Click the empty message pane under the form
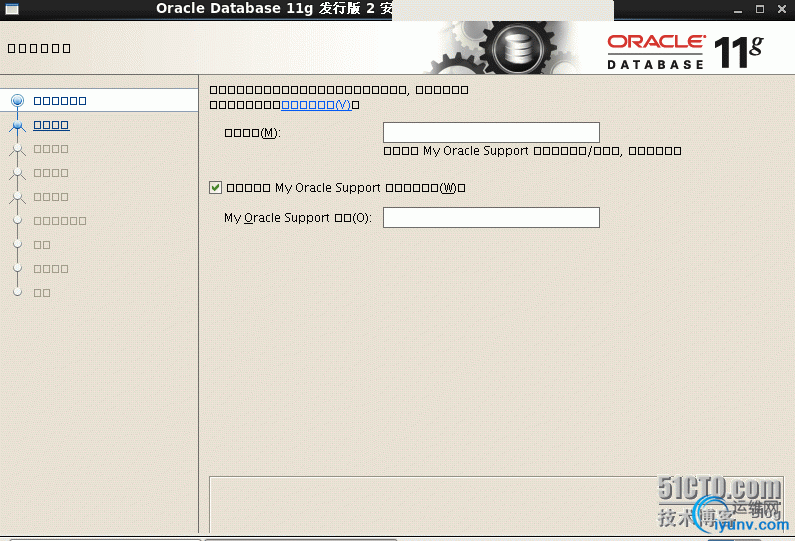Screen dimensions: 795x541 point(496,504)
